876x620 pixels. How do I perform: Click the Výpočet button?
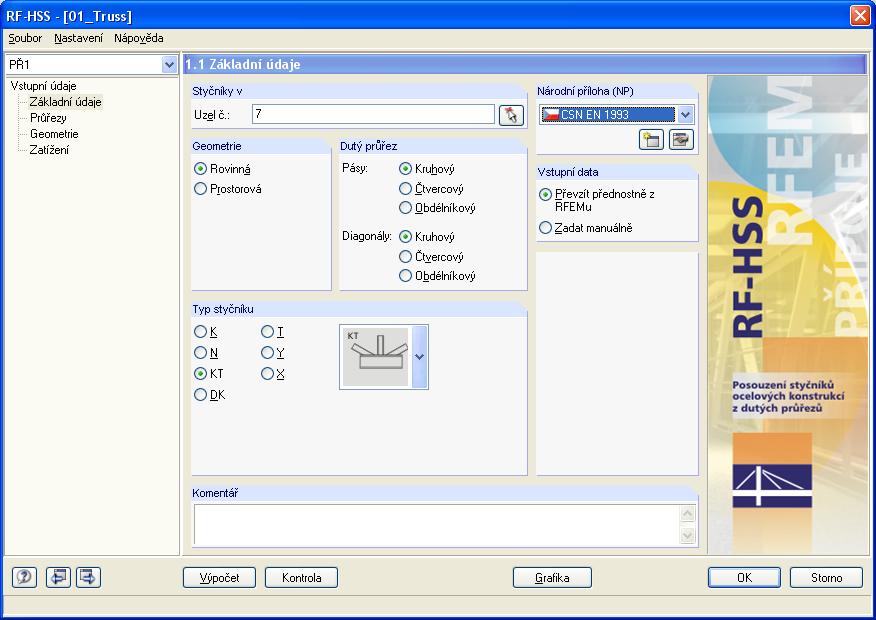(220, 578)
